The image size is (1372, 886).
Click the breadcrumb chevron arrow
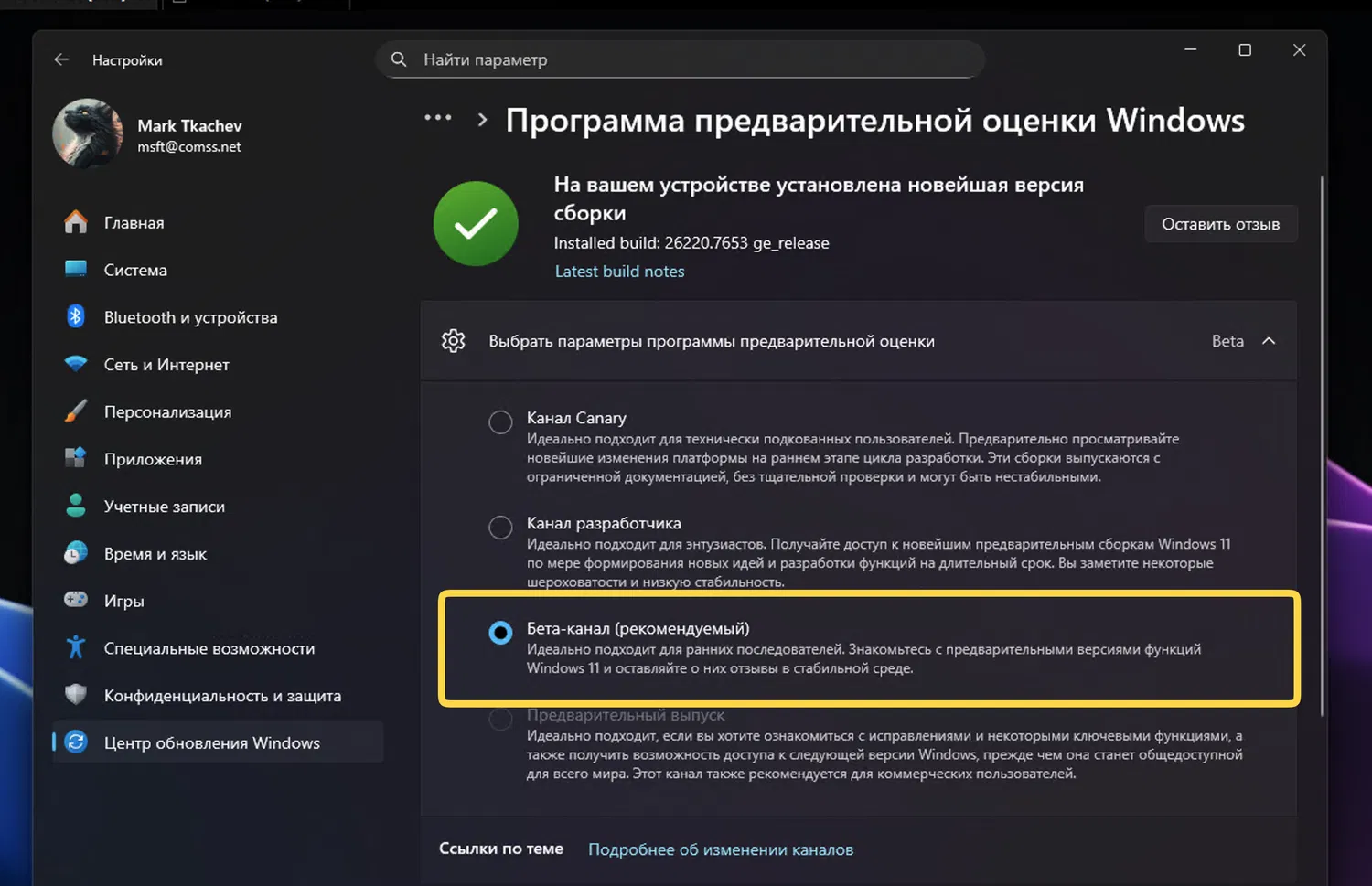[483, 120]
